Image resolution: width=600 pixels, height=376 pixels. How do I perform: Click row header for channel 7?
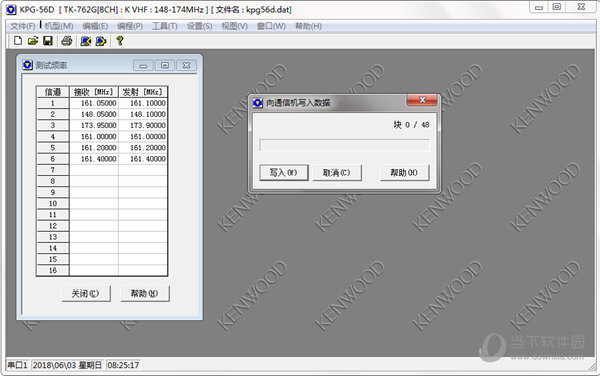pyautogui.click(x=53, y=170)
